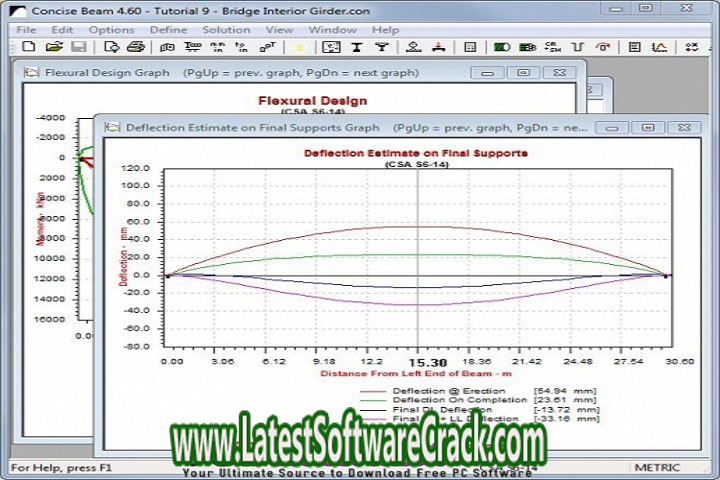Viewport: 720px width, 480px height.
Task: Click the '[23.61 mm]' legend value
Action: 565,400
